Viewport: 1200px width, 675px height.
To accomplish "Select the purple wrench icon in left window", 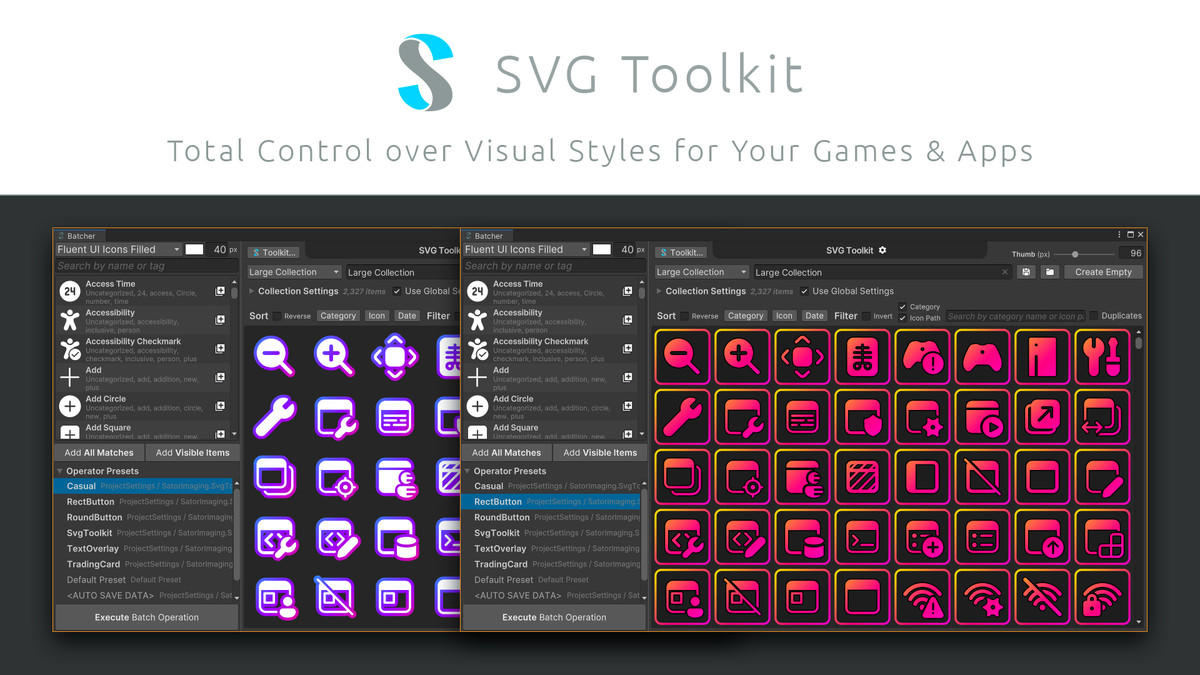I will click(274, 417).
